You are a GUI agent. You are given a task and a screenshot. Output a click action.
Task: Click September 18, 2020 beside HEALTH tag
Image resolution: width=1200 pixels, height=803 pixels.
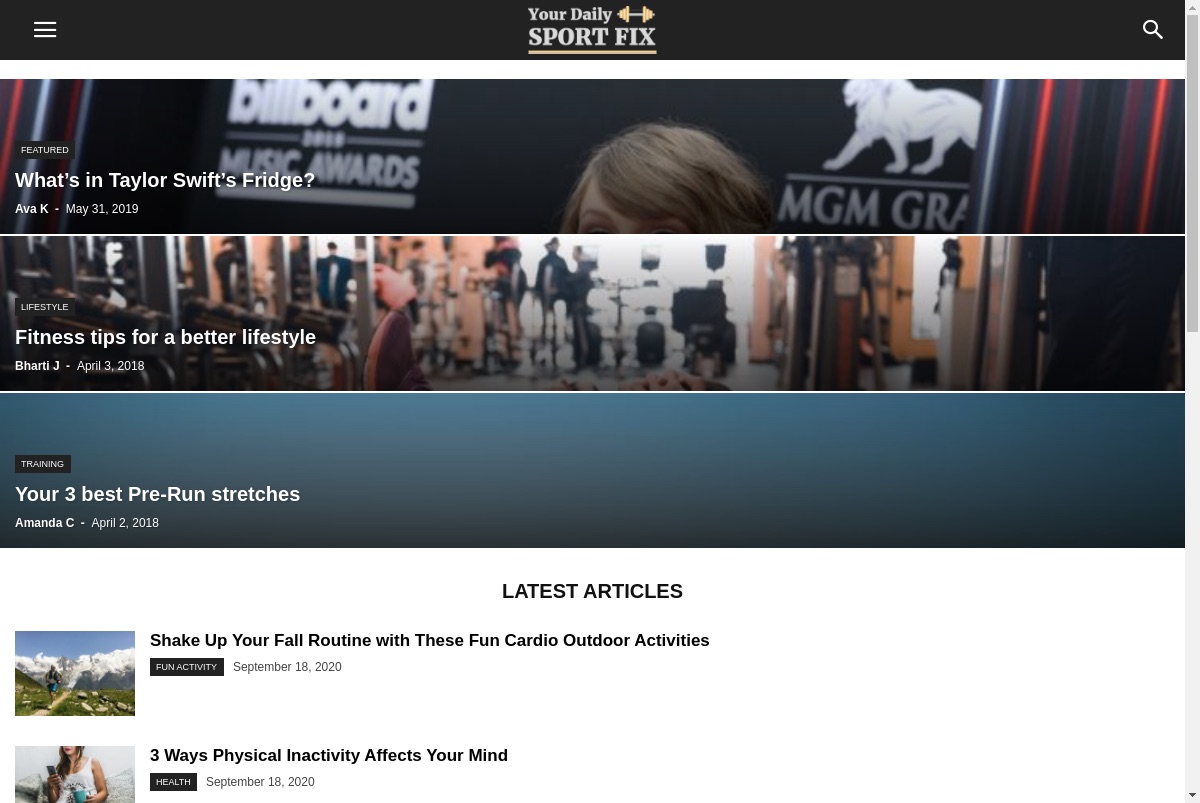260,782
